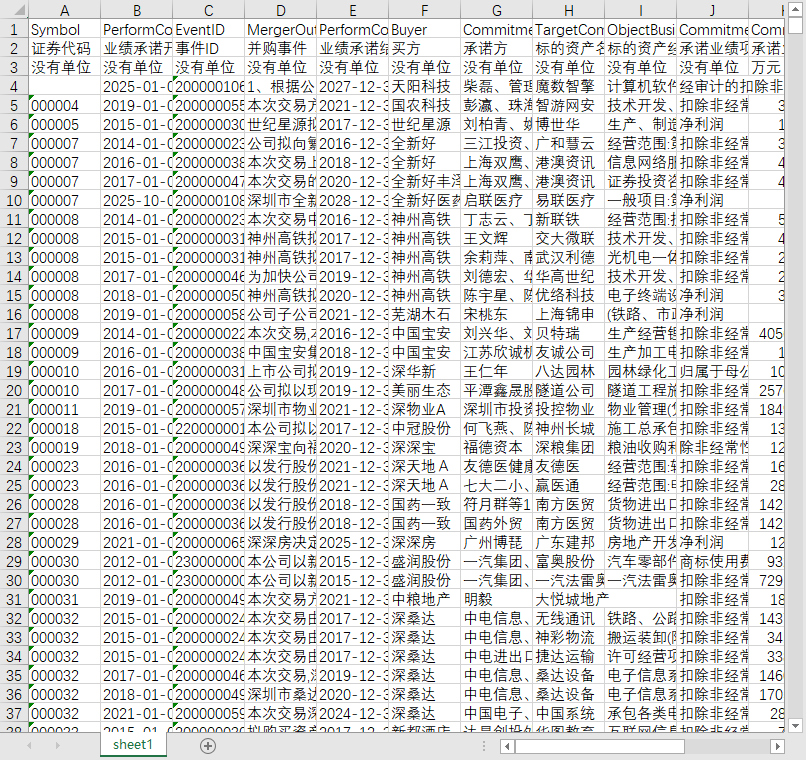This screenshot has height=760, width=806.
Task: Select row 25 header
Action: click(14, 486)
